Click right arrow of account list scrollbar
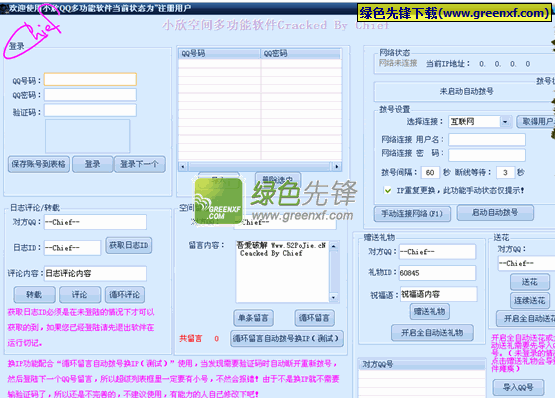The image size is (555, 398). point(337,166)
